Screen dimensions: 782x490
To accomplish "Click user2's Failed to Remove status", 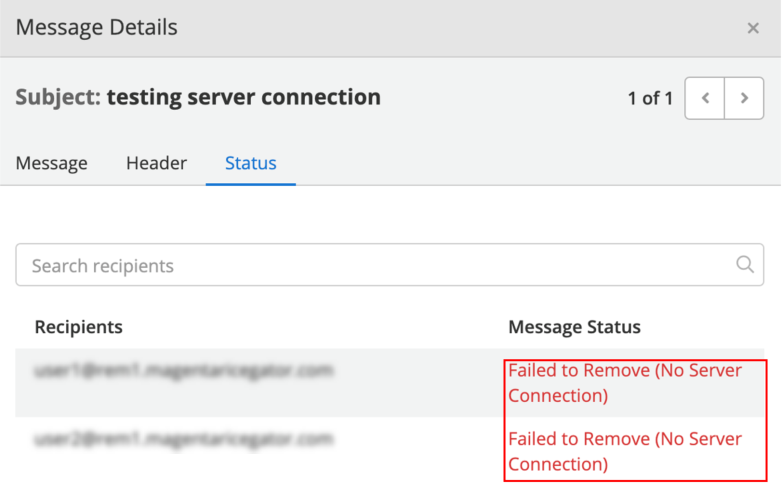I will (578, 439).
